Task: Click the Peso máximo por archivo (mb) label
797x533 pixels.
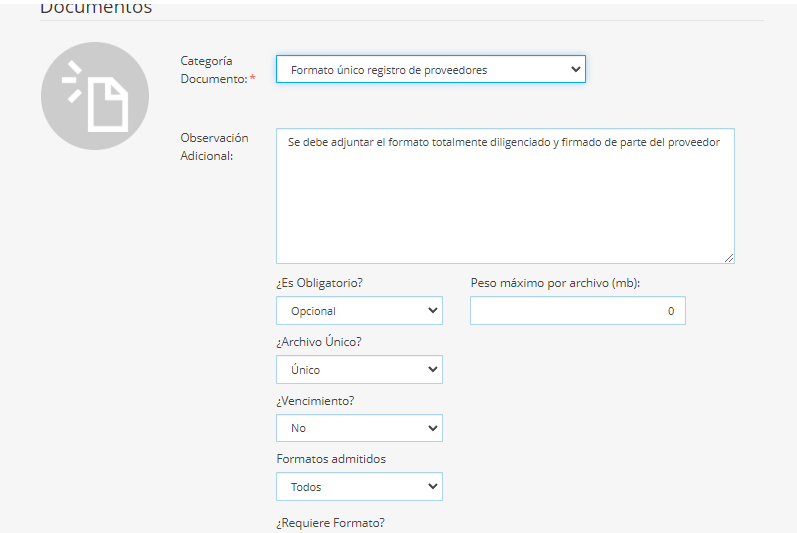Action: (x=555, y=283)
